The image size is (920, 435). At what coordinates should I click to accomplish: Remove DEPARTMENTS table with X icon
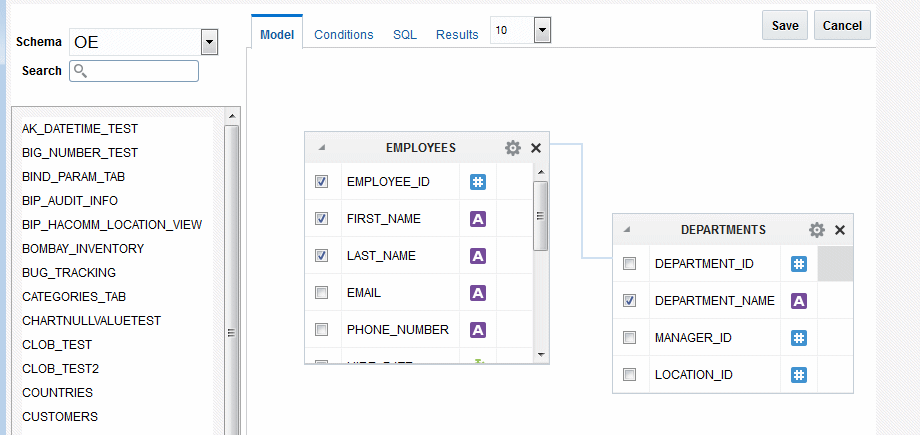click(840, 230)
